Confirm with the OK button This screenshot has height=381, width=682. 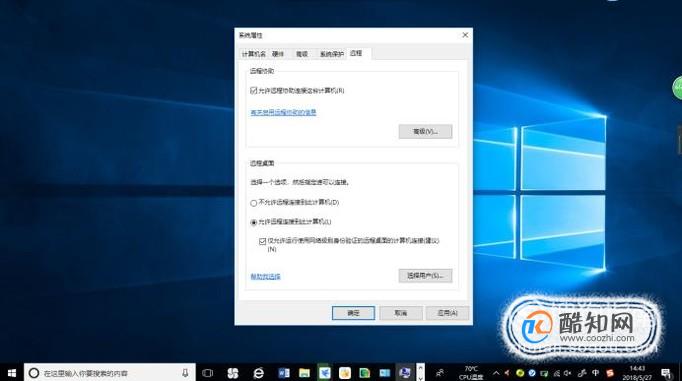tap(353, 313)
